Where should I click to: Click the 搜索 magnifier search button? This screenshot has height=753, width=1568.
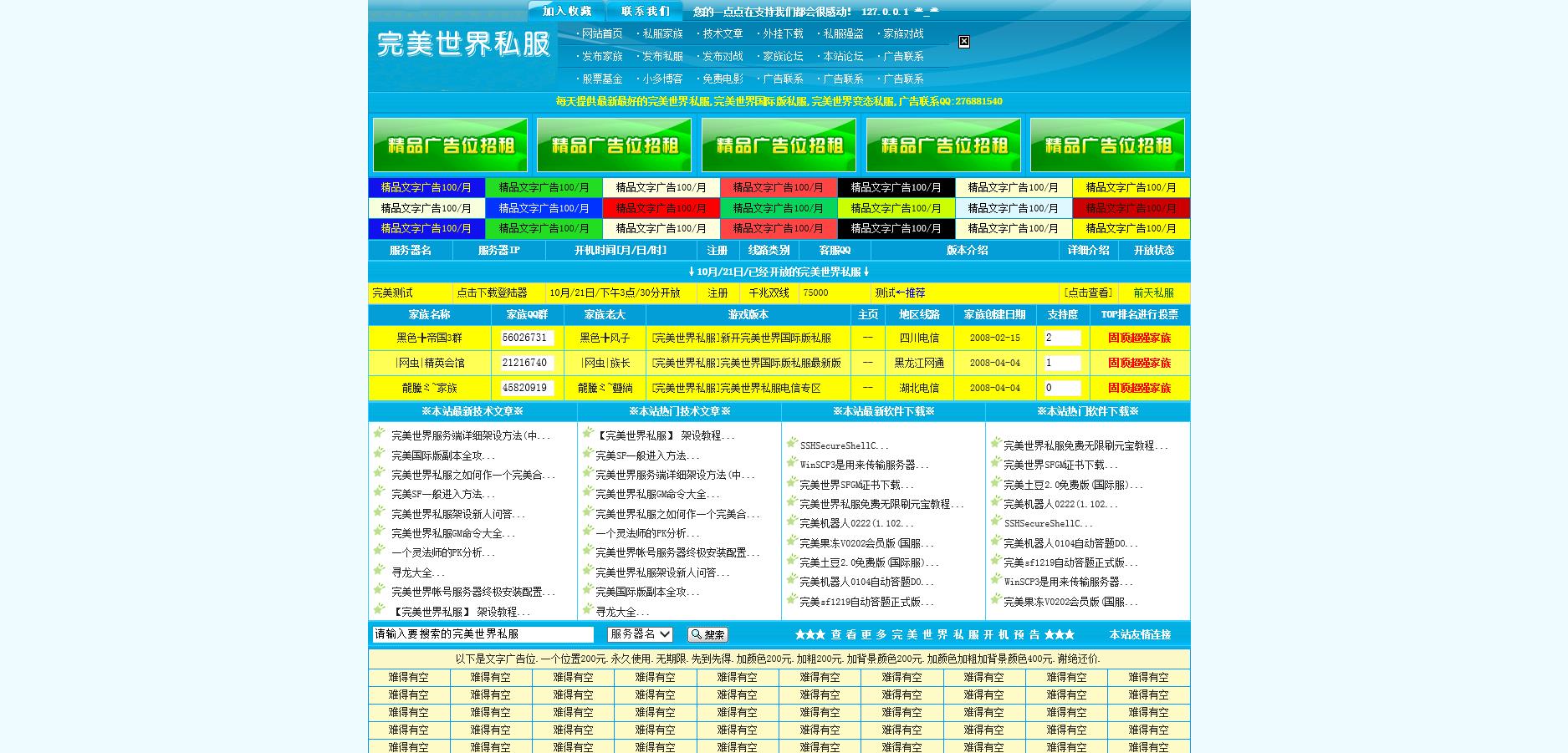click(707, 635)
